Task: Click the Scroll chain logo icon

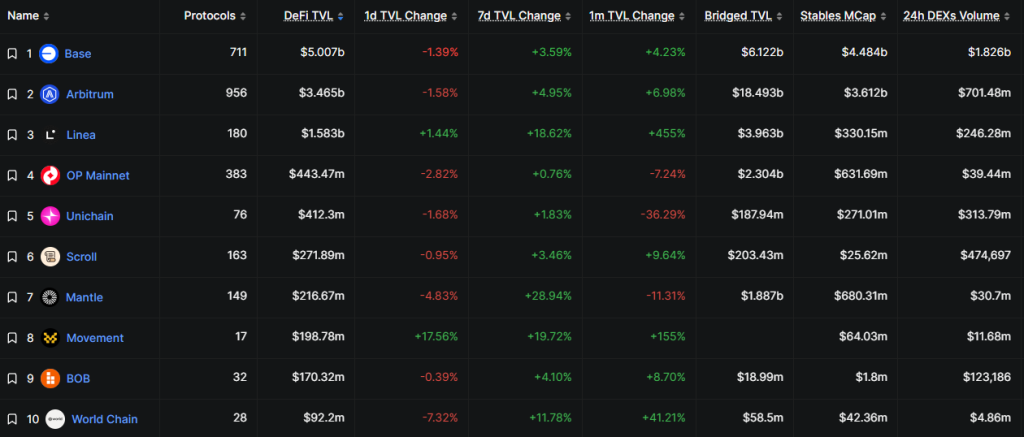Action: [50, 257]
